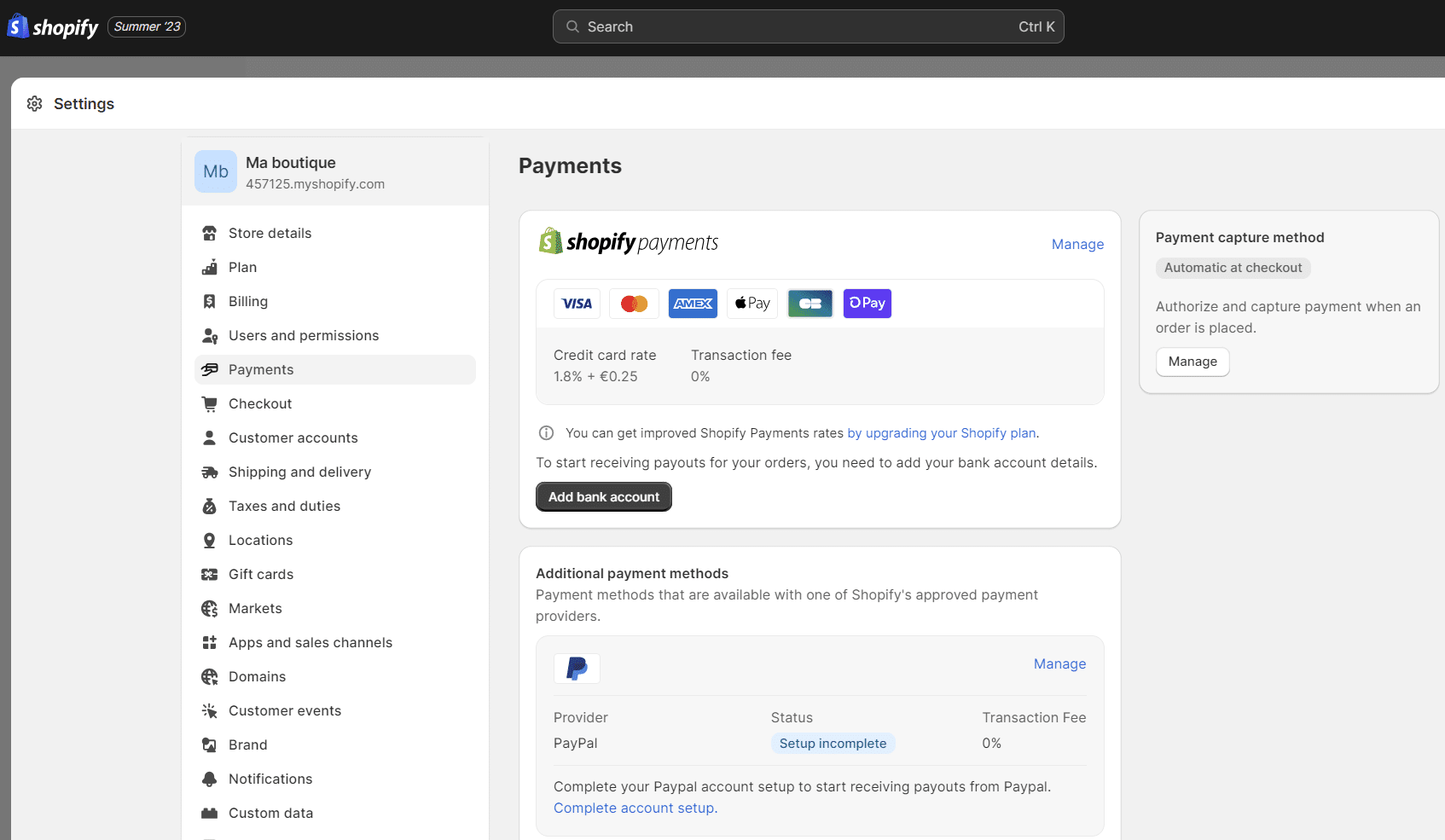Click the Apps and sales channels icon
Image resolution: width=1445 pixels, height=840 pixels.
point(209,642)
